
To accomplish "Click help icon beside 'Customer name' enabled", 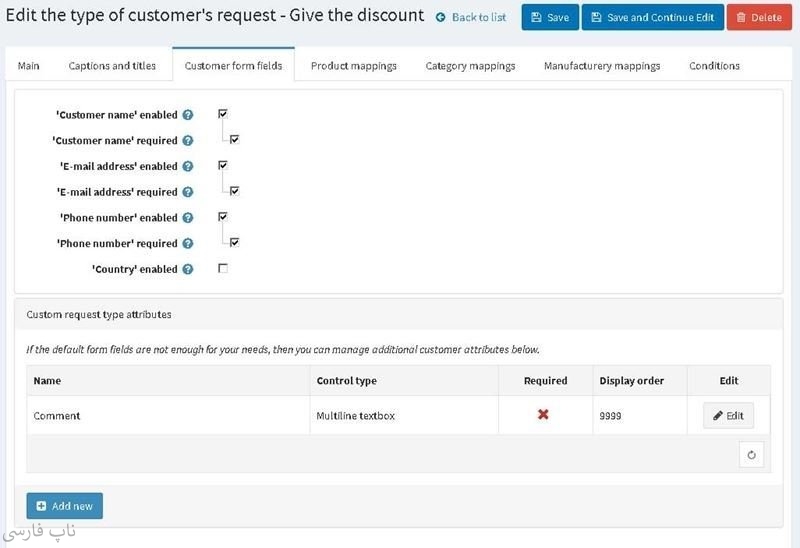I will (188, 115).
